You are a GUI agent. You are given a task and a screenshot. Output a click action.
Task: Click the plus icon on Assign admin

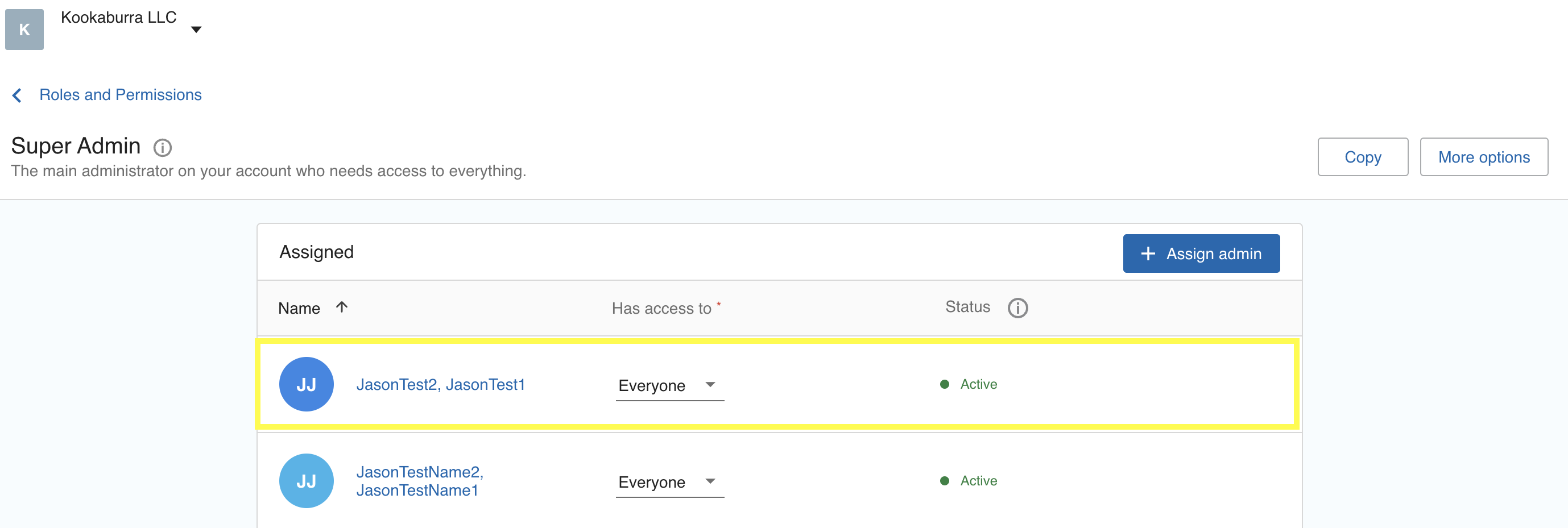pyautogui.click(x=1147, y=253)
